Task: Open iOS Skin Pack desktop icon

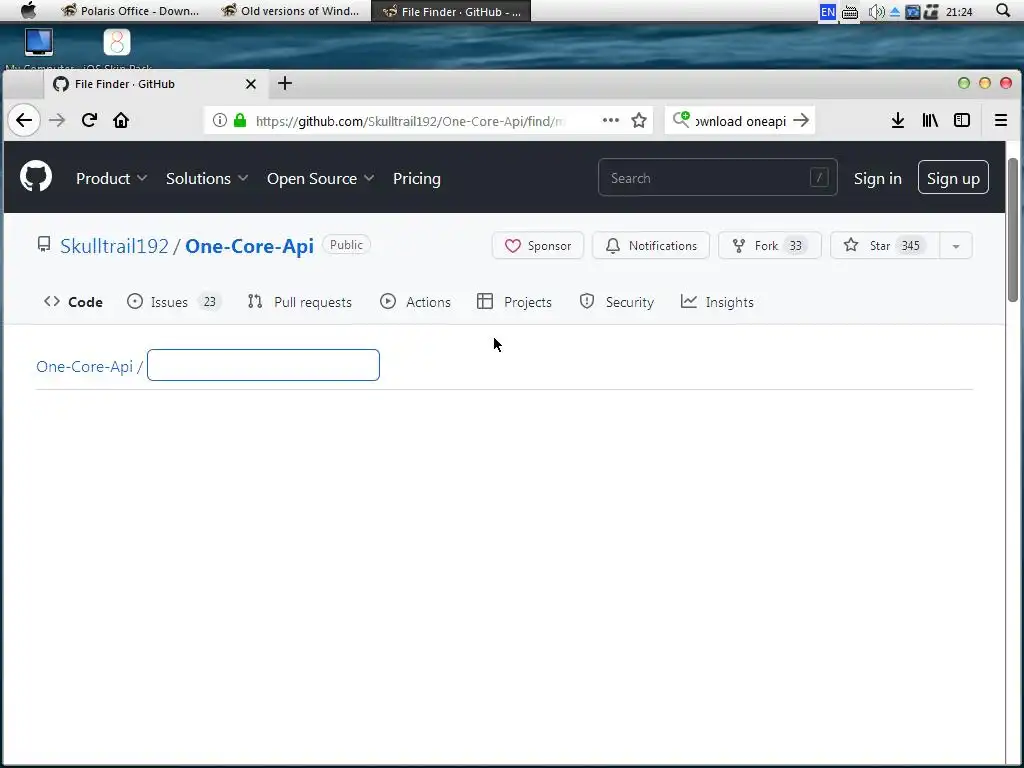Action: pyautogui.click(x=117, y=42)
